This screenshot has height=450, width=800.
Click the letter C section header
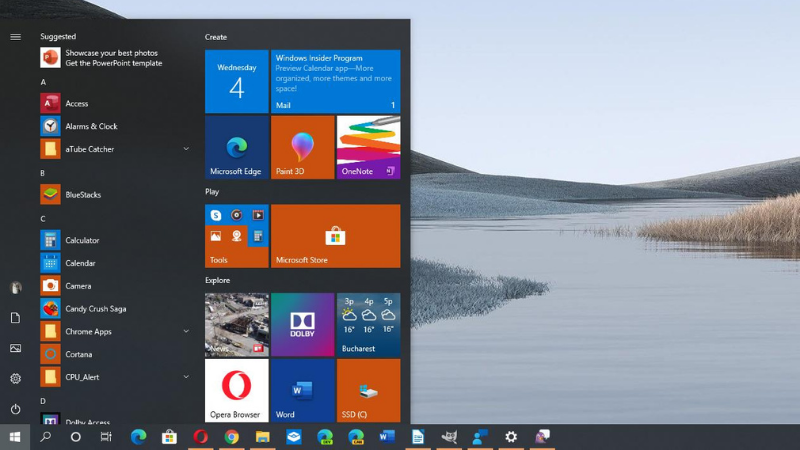click(43, 219)
